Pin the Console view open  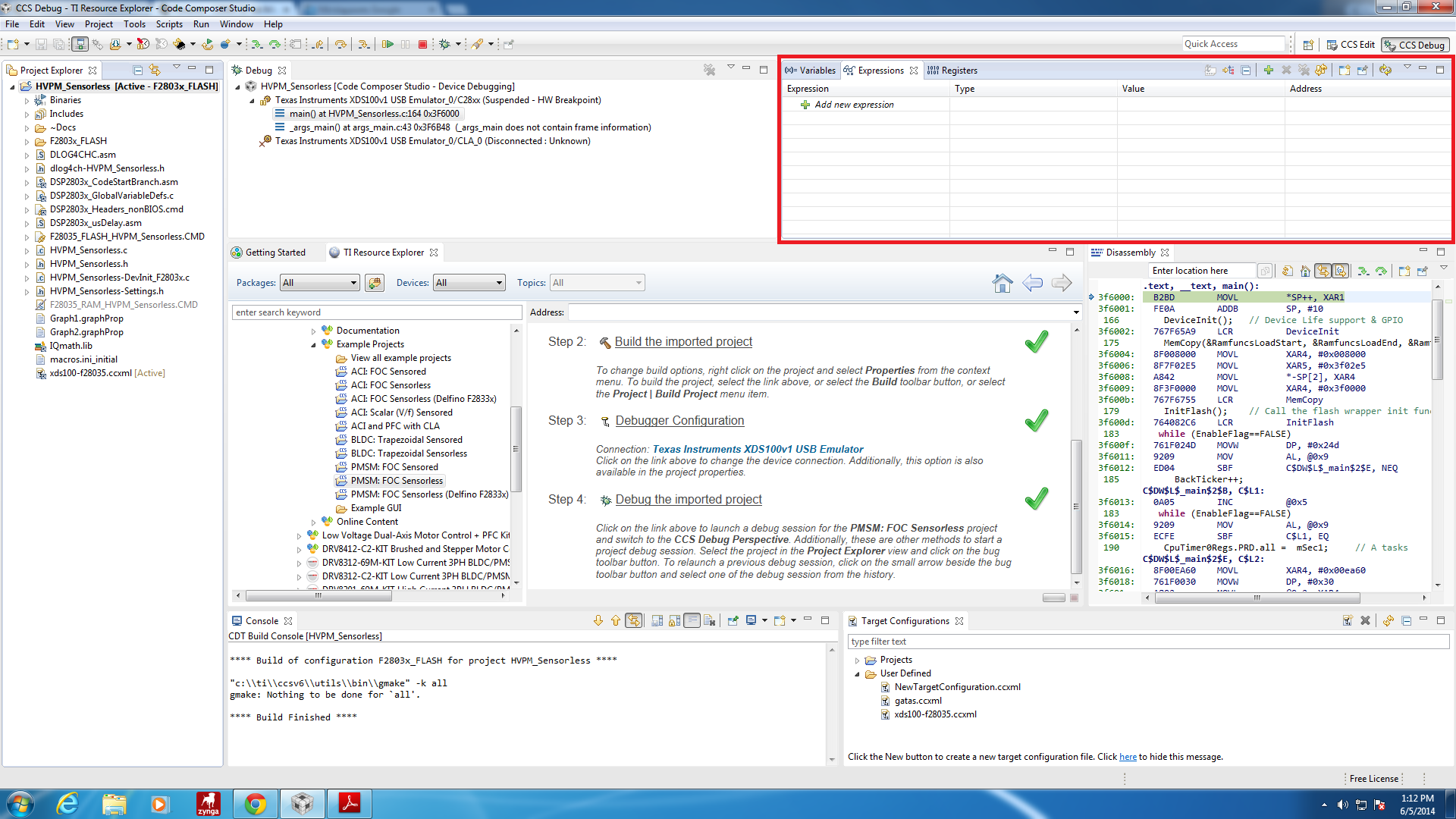734,621
